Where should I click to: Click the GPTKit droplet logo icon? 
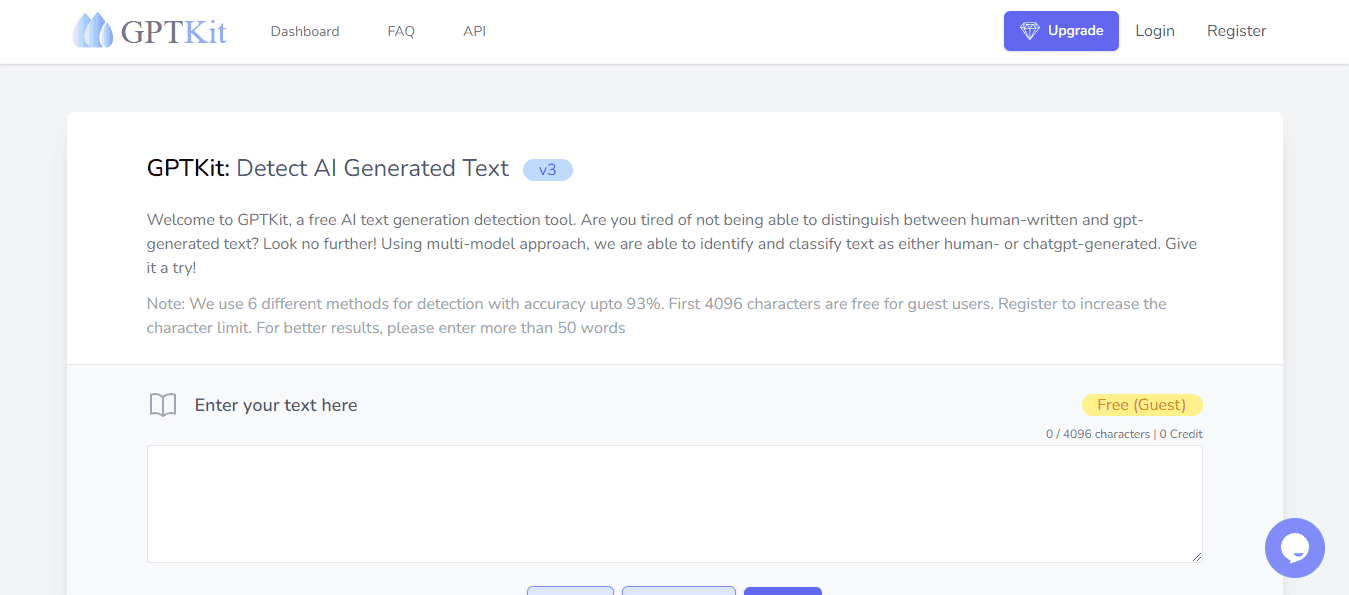pos(93,31)
